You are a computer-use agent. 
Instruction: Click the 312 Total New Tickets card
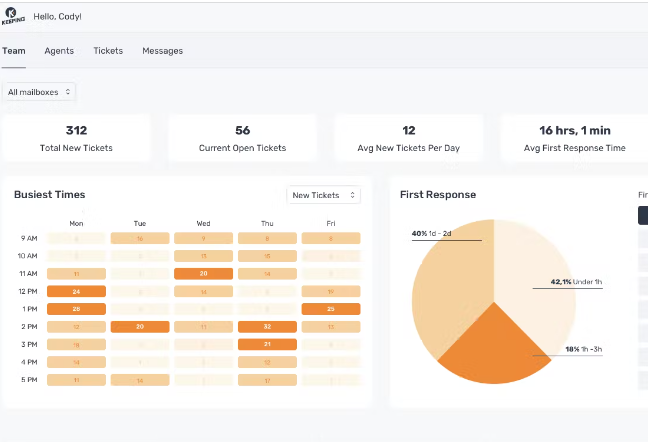click(x=76, y=138)
